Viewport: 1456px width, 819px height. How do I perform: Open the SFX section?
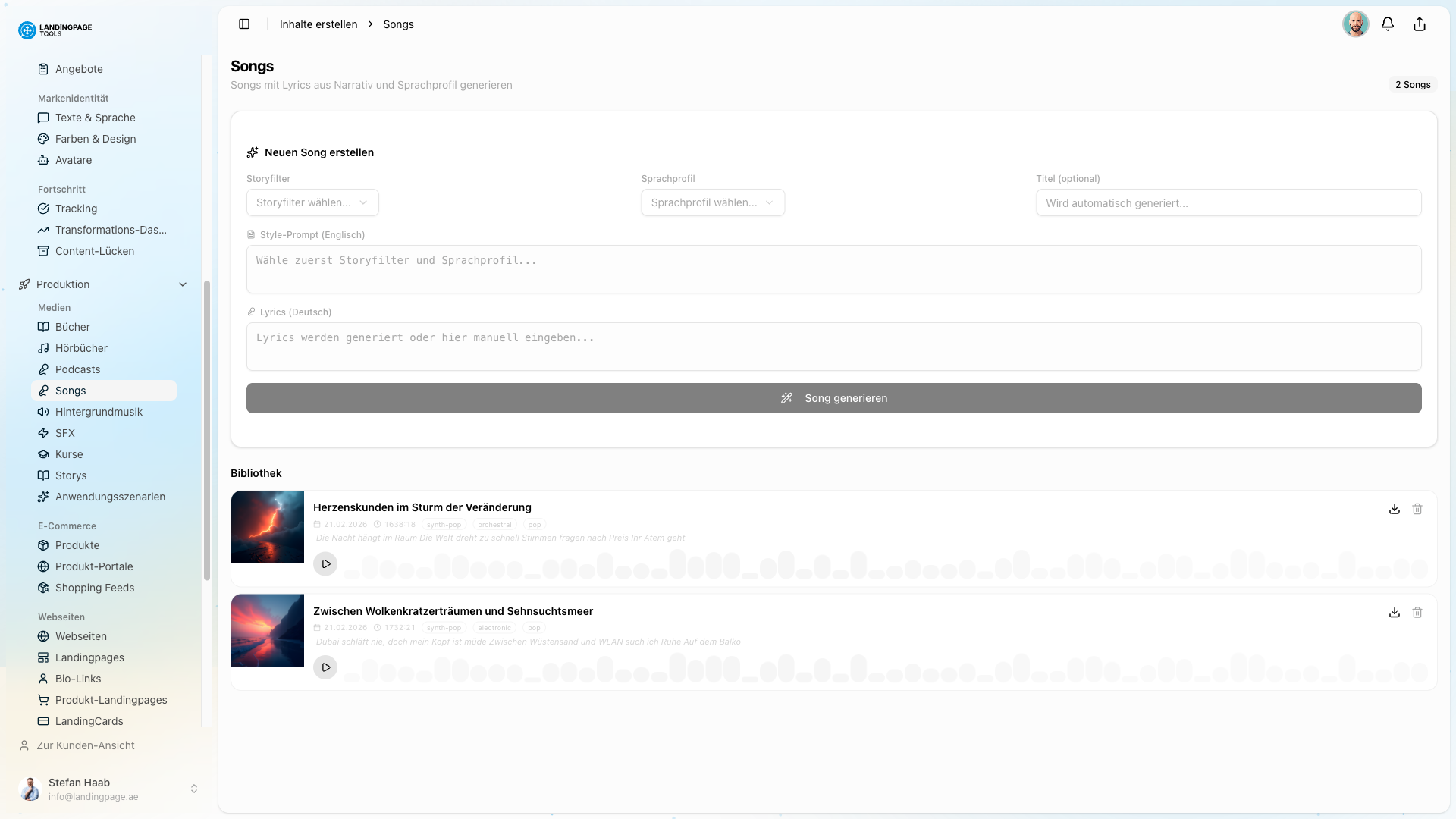click(65, 433)
